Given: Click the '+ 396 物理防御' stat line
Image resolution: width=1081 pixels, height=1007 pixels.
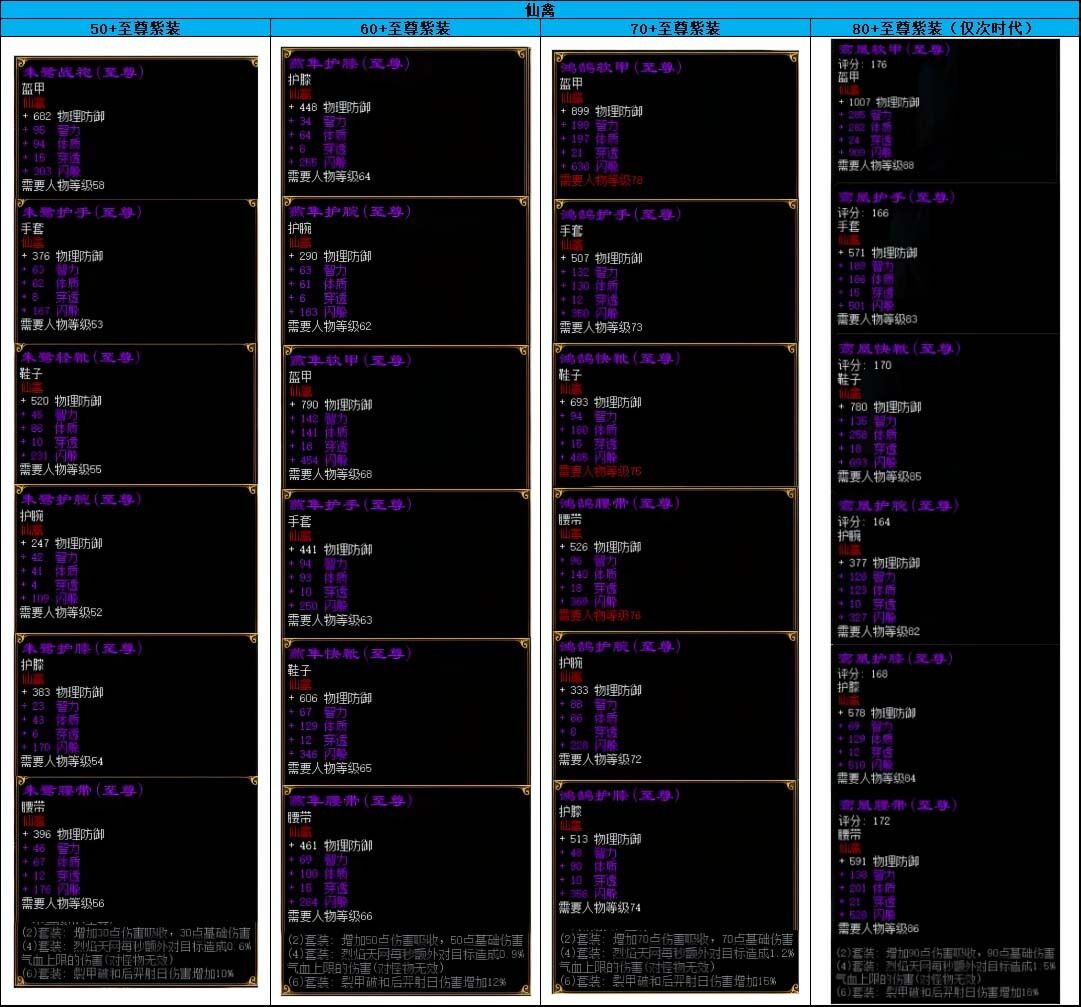Looking at the screenshot, I should [63, 834].
